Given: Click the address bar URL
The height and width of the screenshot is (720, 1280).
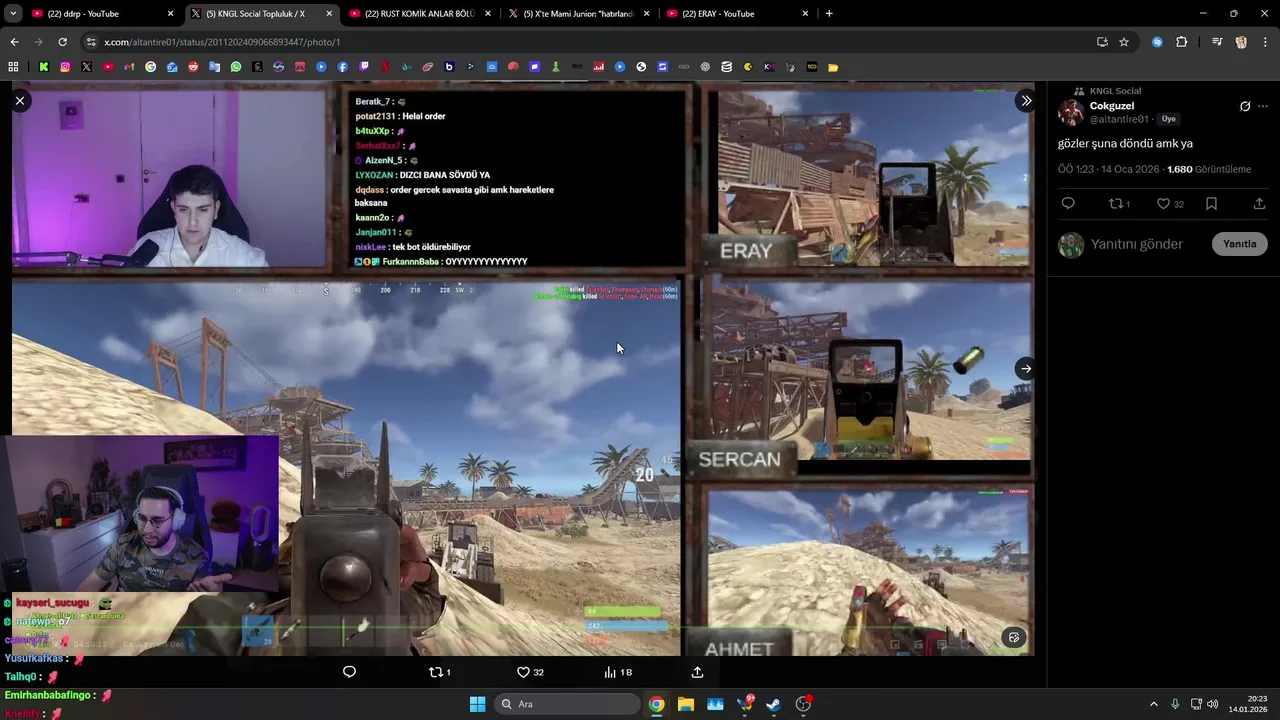Looking at the screenshot, I should tap(222, 42).
